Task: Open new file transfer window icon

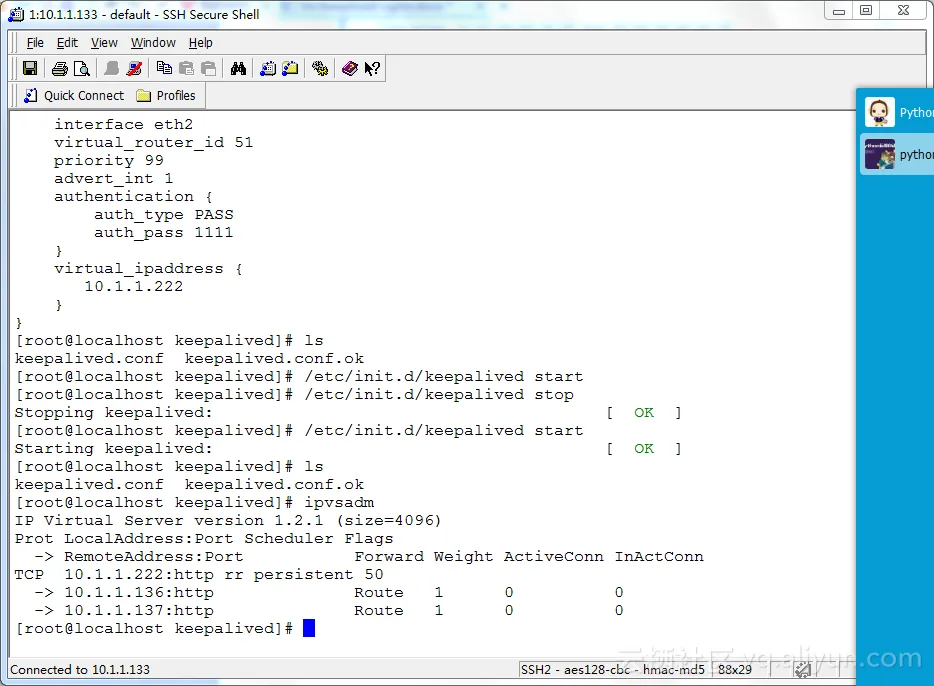Action: coord(290,69)
